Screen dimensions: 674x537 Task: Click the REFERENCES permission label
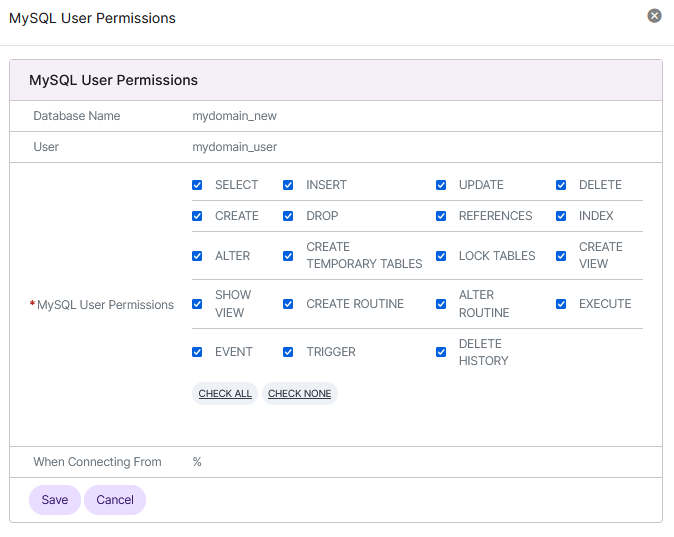495,216
